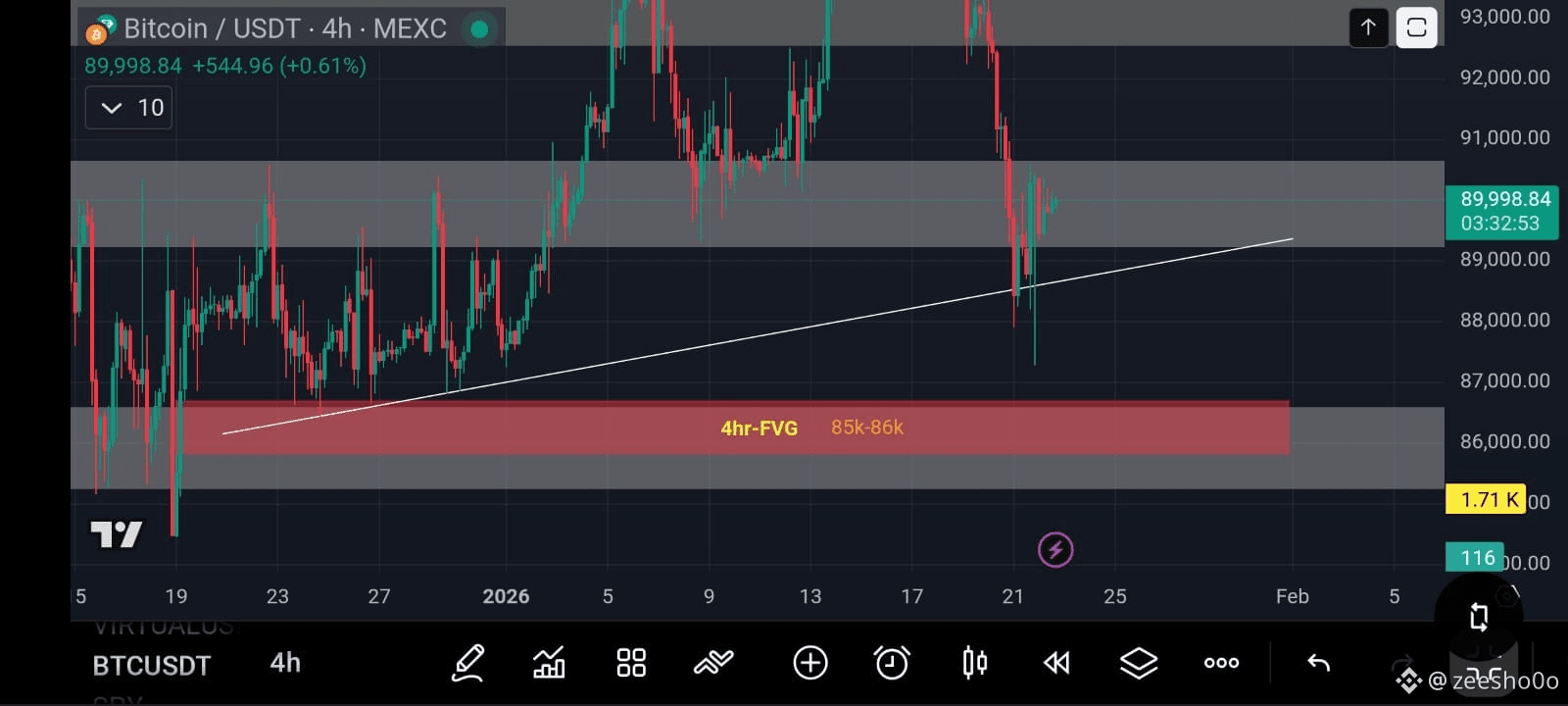
Task: Tap the yellow 1.71 K label on price axis
Action: tap(1486, 500)
